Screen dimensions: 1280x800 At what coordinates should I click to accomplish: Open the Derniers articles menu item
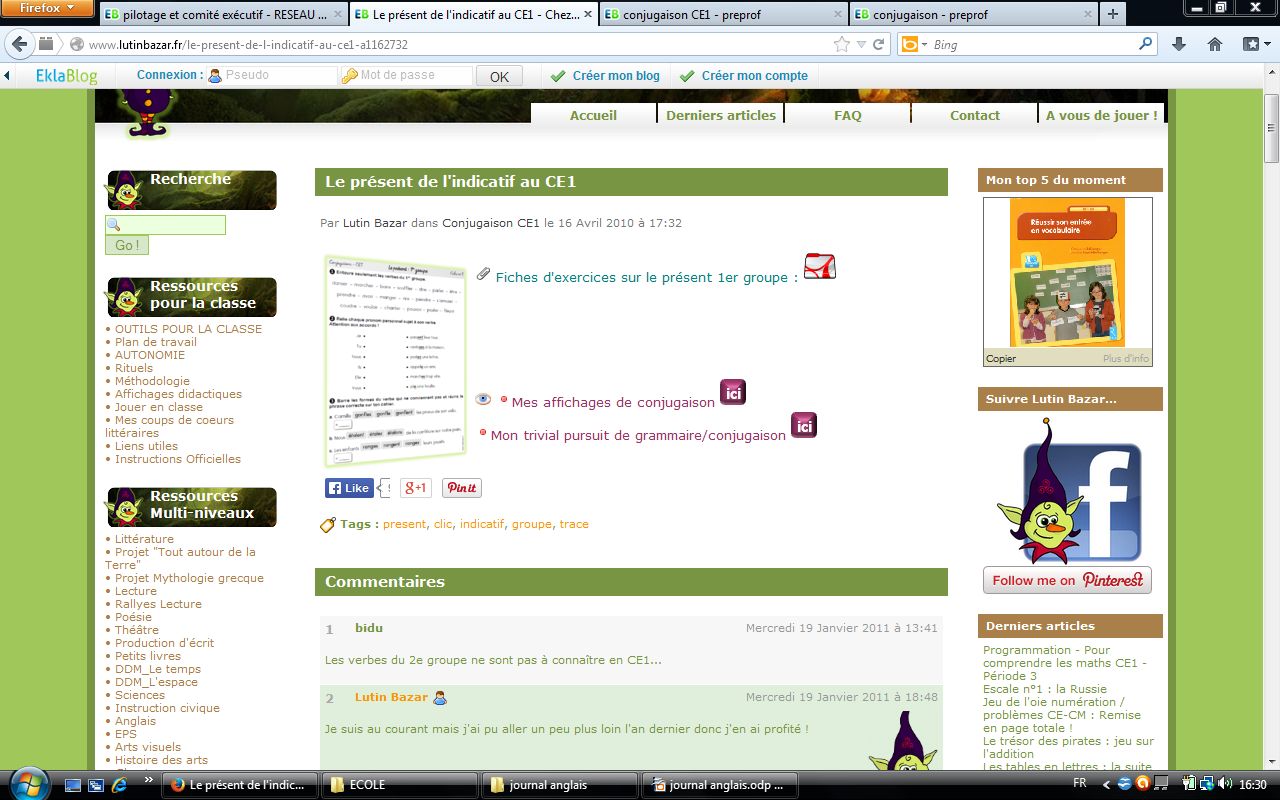pyautogui.click(x=721, y=115)
